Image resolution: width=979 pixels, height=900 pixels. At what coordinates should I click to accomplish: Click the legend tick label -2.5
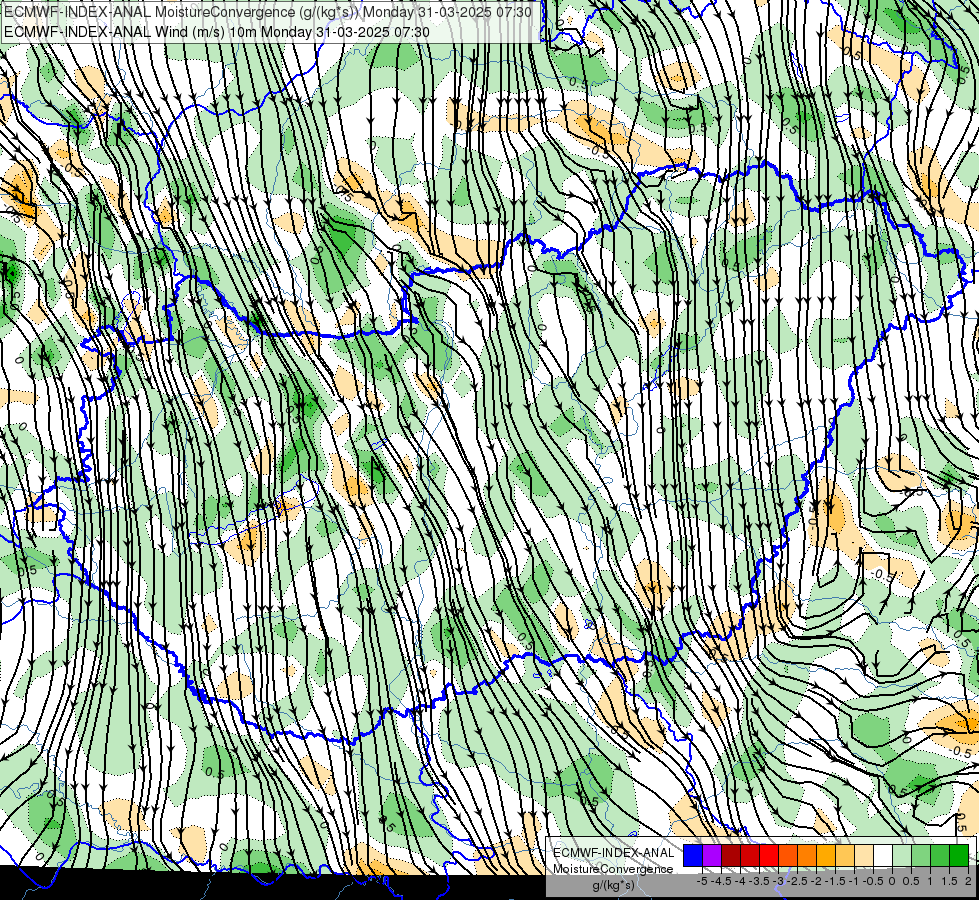click(x=797, y=881)
